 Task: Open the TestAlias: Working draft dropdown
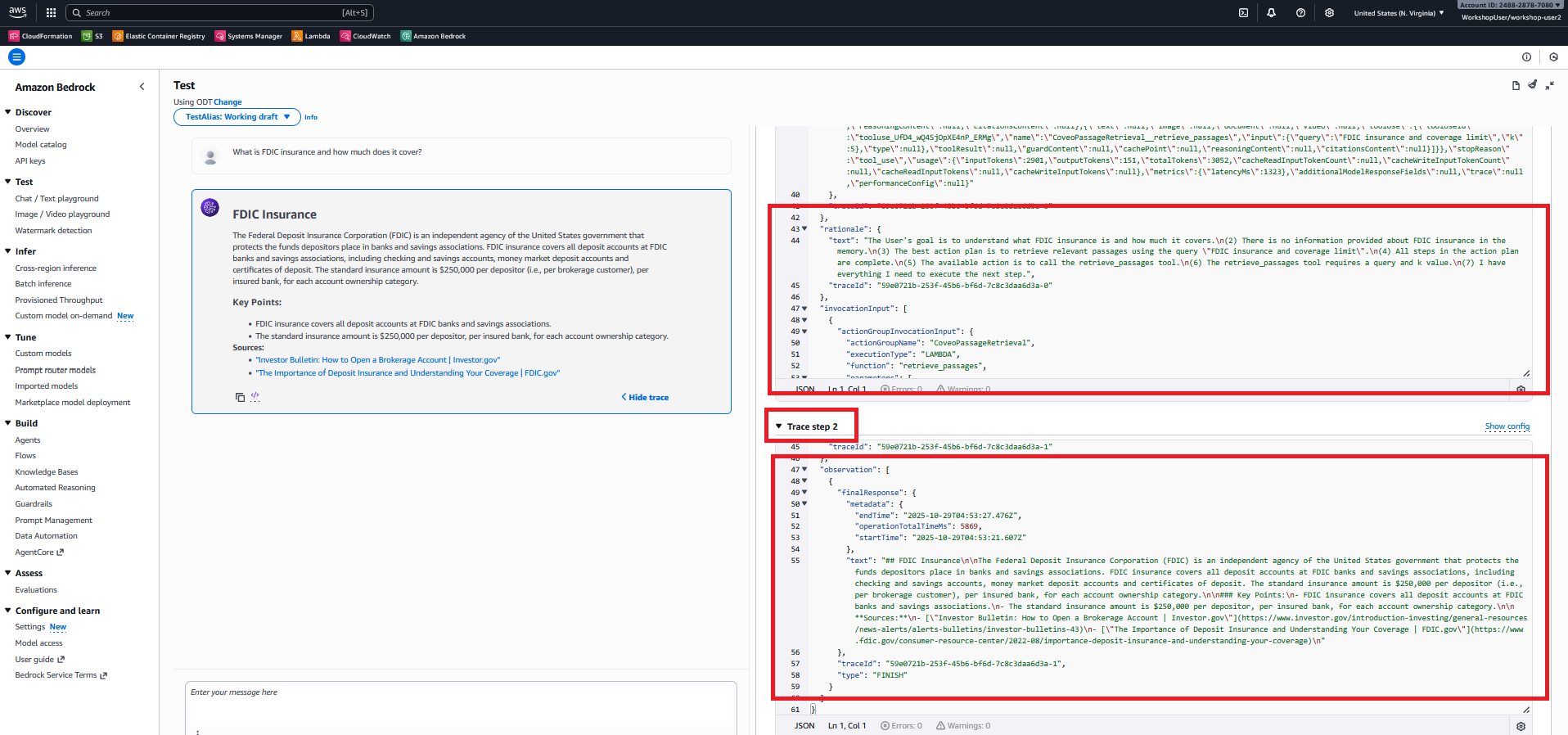click(x=237, y=117)
